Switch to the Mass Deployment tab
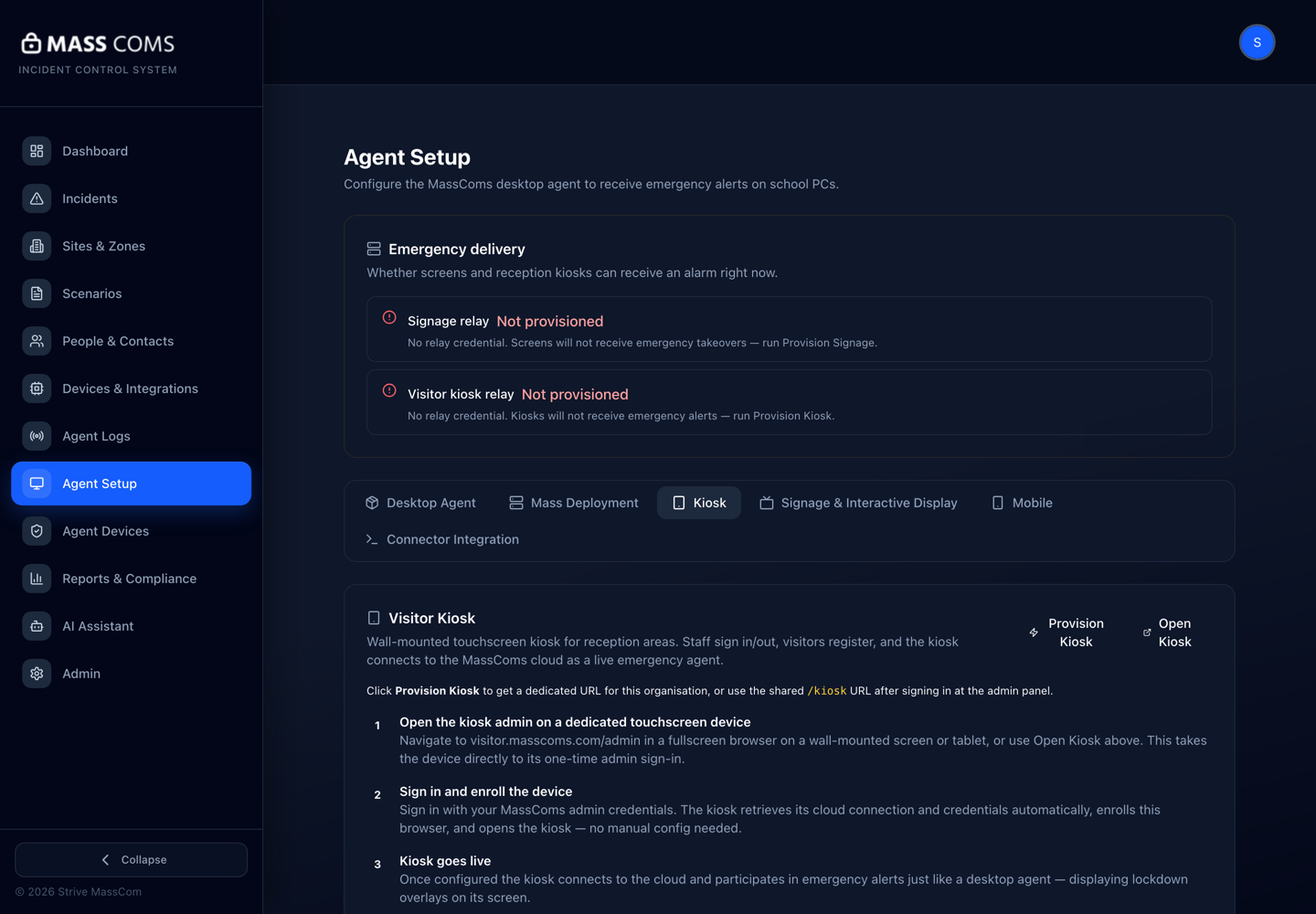The height and width of the screenshot is (914, 1316). [x=574, y=503]
